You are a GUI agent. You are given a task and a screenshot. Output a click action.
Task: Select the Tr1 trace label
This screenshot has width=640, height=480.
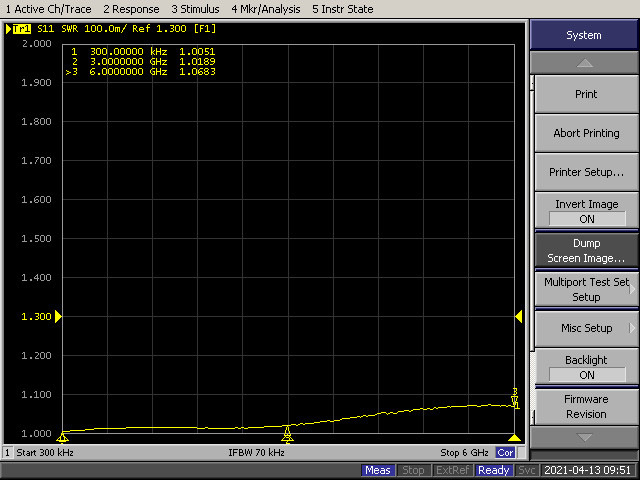pyautogui.click(x=22, y=29)
